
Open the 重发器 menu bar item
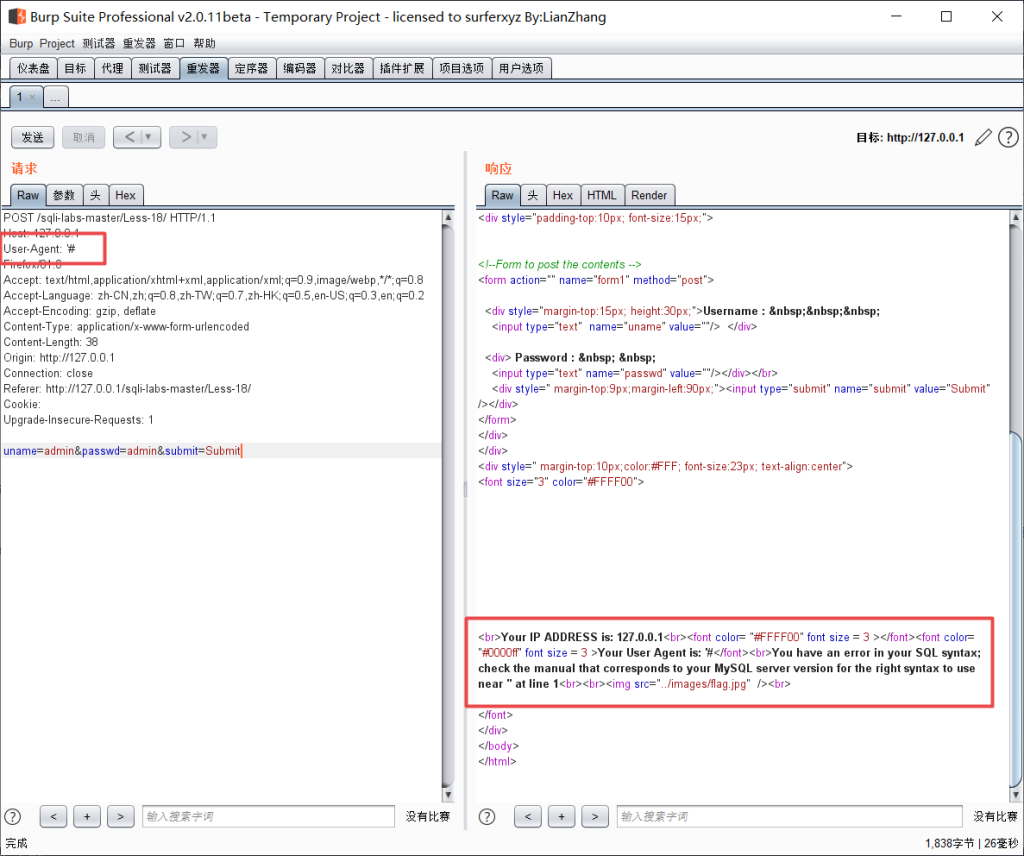pos(139,43)
